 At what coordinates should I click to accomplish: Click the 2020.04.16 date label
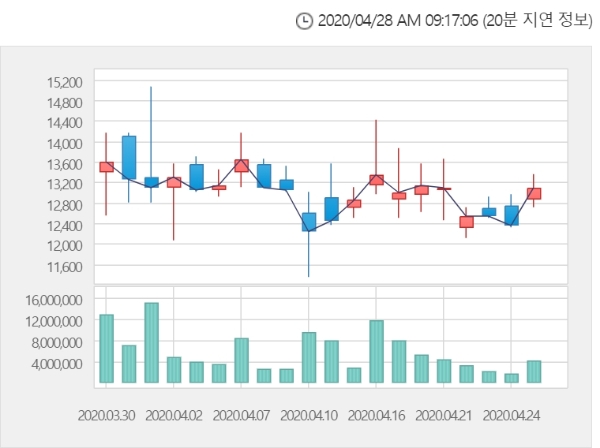coord(376,415)
